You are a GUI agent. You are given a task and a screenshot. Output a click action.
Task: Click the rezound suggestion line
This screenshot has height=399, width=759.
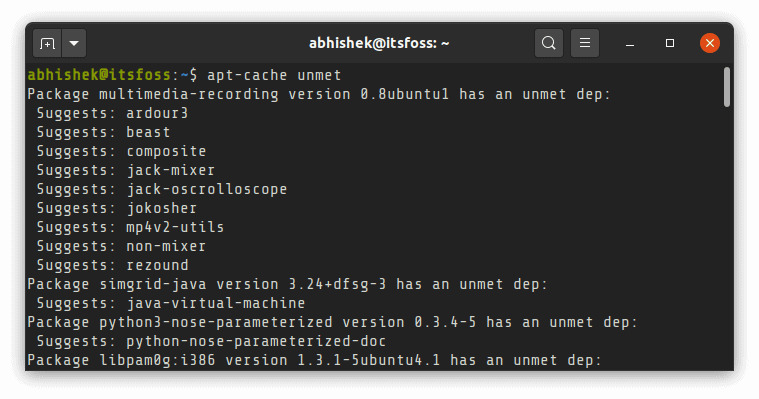click(112, 265)
